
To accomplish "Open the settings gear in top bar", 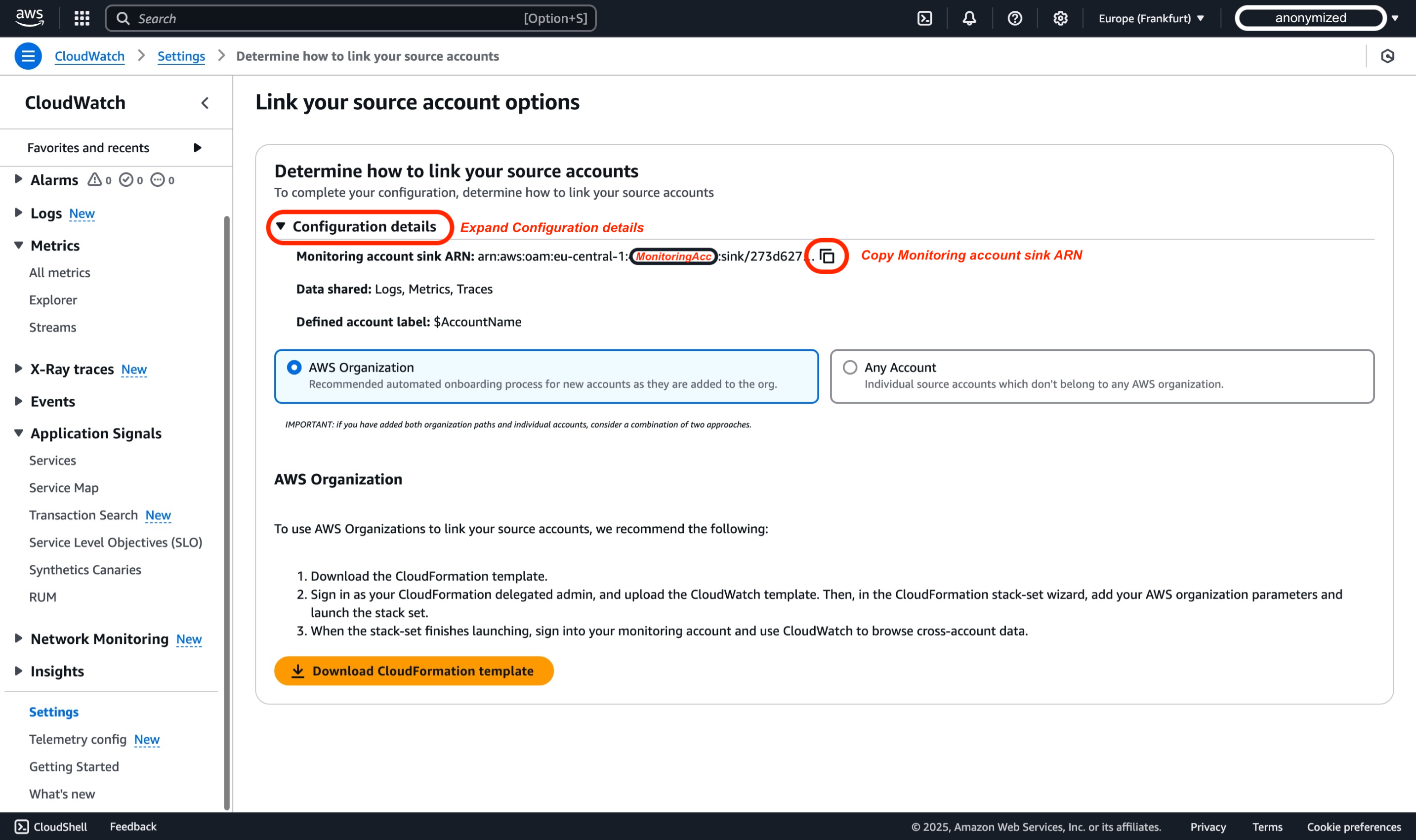I will 1060,18.
